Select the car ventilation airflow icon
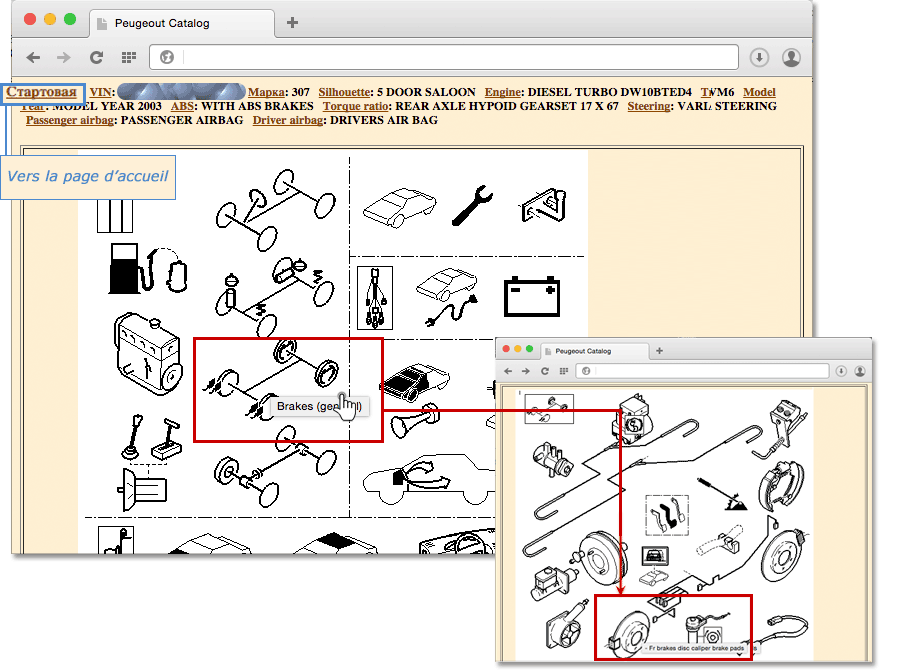Image resolution: width=908 pixels, height=671 pixels. [x=427, y=479]
